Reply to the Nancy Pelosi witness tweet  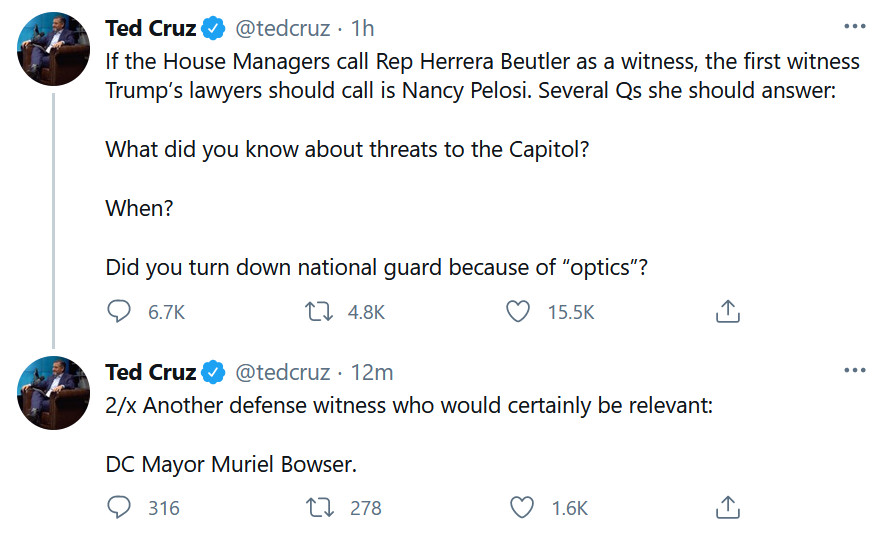click(x=119, y=312)
